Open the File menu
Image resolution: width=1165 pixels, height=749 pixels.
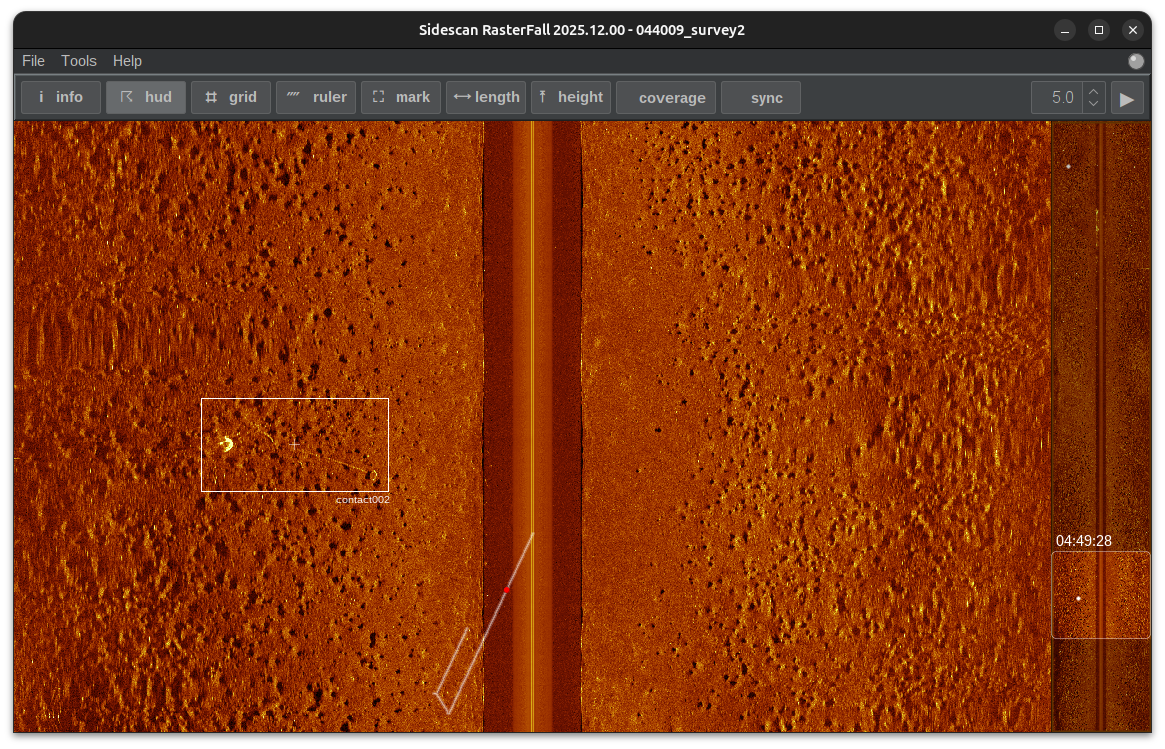(33, 61)
